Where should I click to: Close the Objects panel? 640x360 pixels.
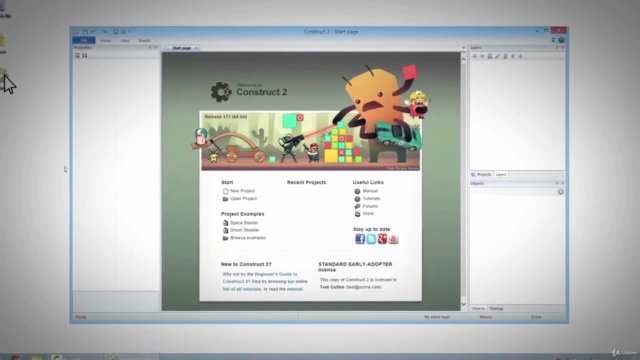pyautogui.click(x=562, y=184)
